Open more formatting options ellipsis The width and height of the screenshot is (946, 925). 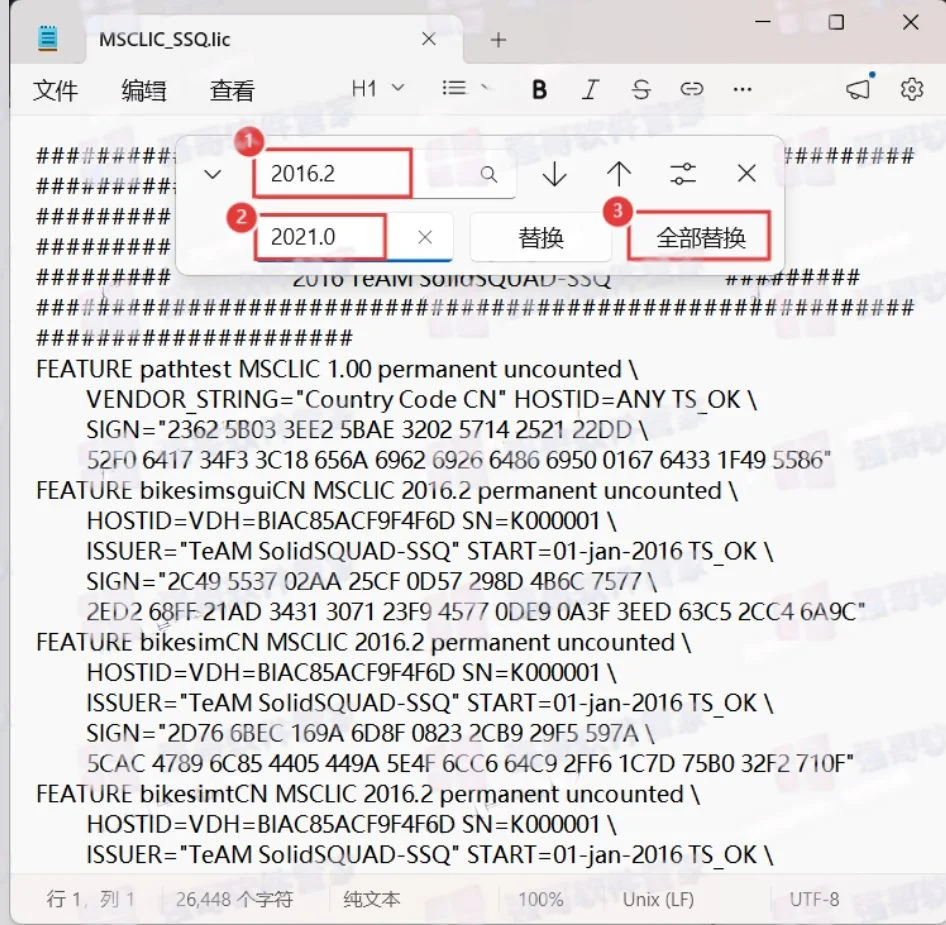742,89
